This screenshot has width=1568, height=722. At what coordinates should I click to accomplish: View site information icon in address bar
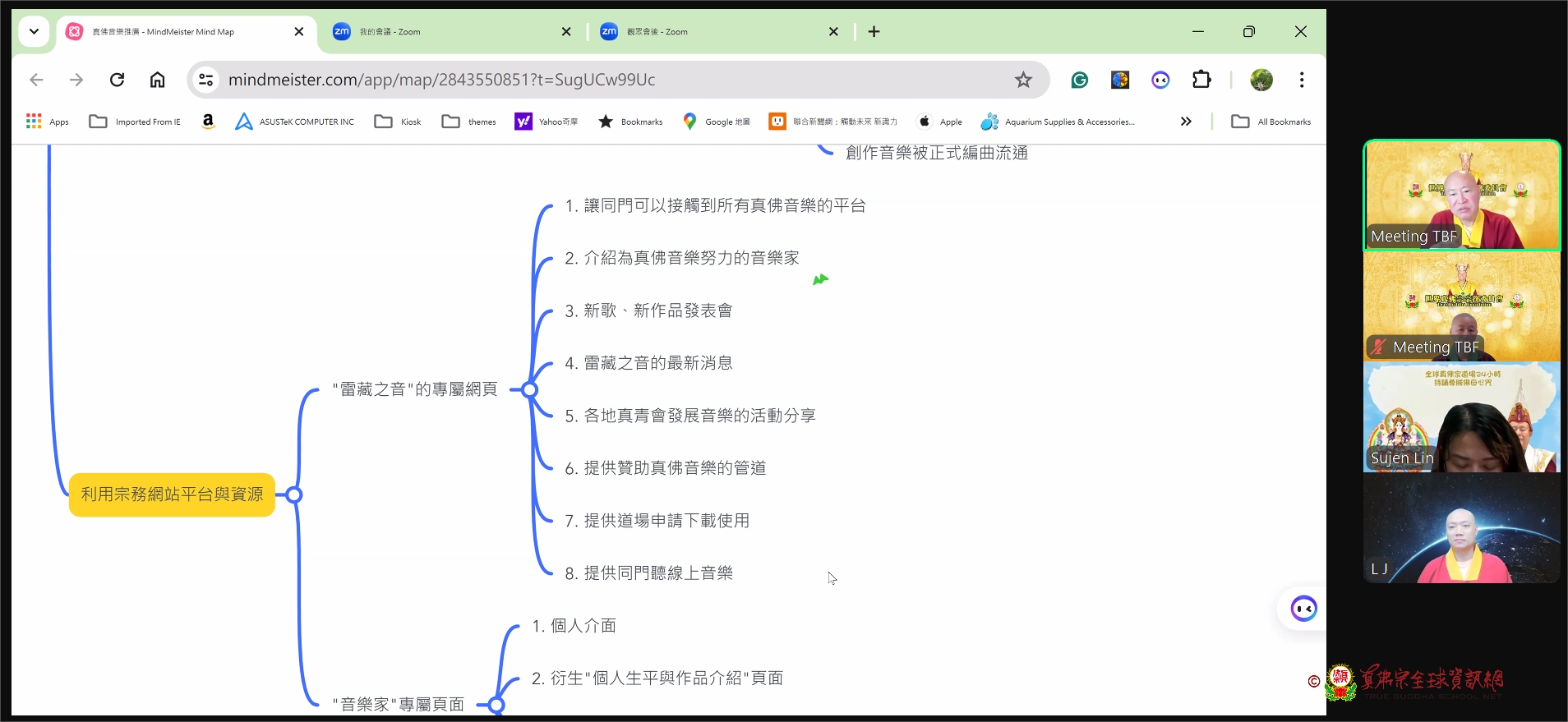205,80
